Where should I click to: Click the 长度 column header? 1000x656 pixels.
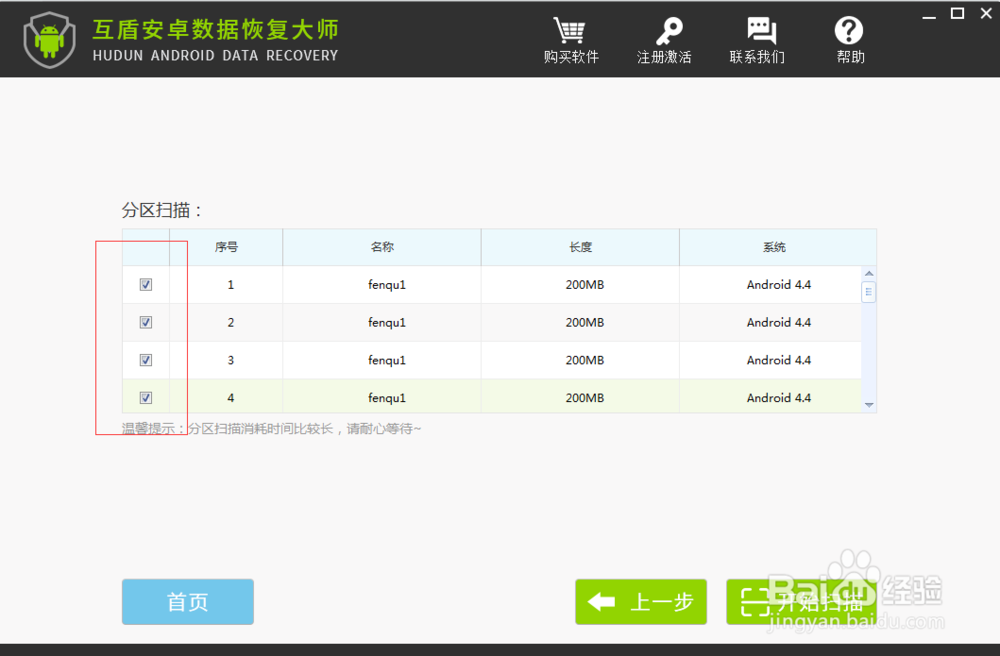[580, 247]
